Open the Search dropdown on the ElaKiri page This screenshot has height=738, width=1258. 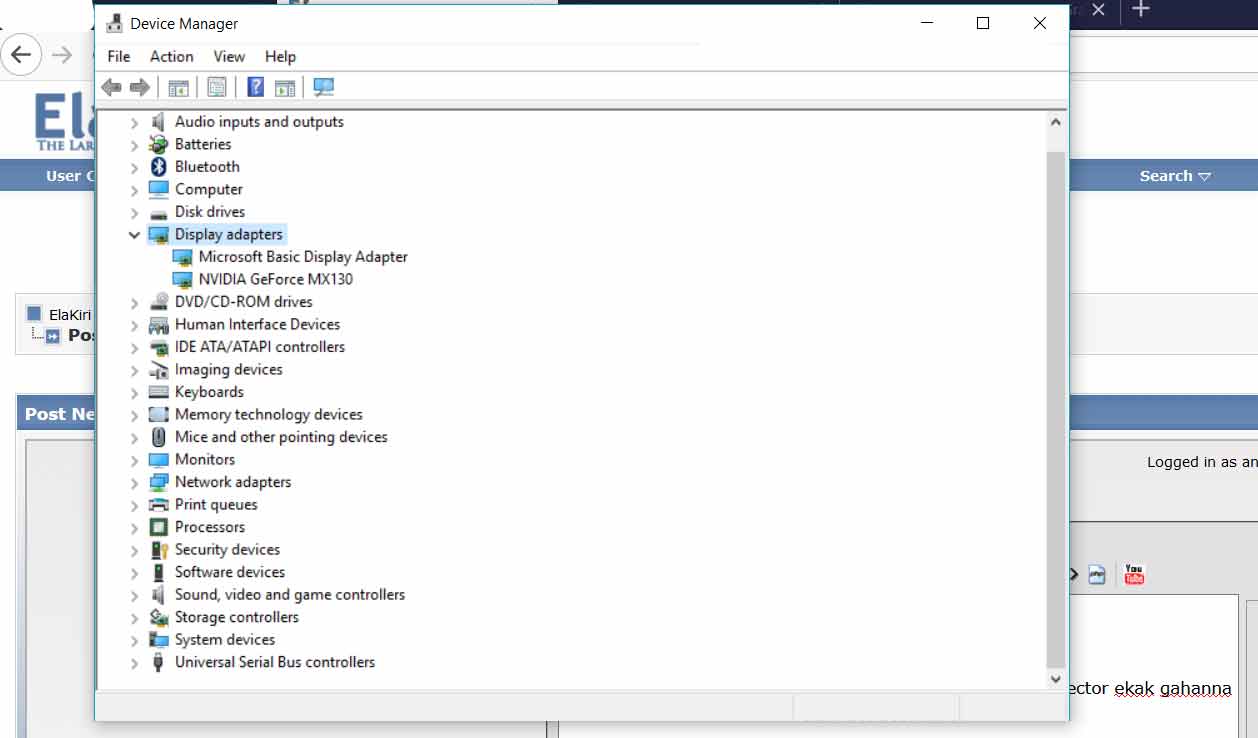pos(1175,176)
